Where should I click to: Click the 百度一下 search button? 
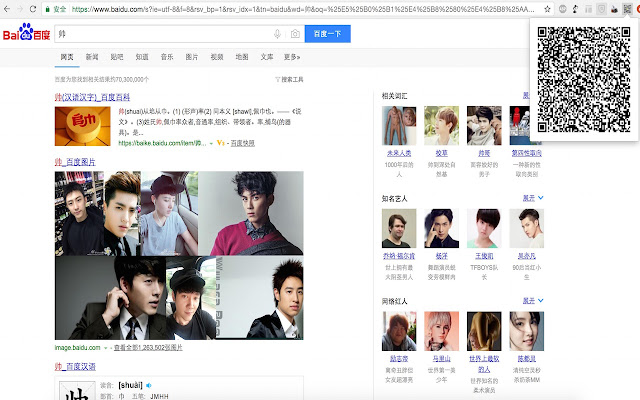coord(328,34)
